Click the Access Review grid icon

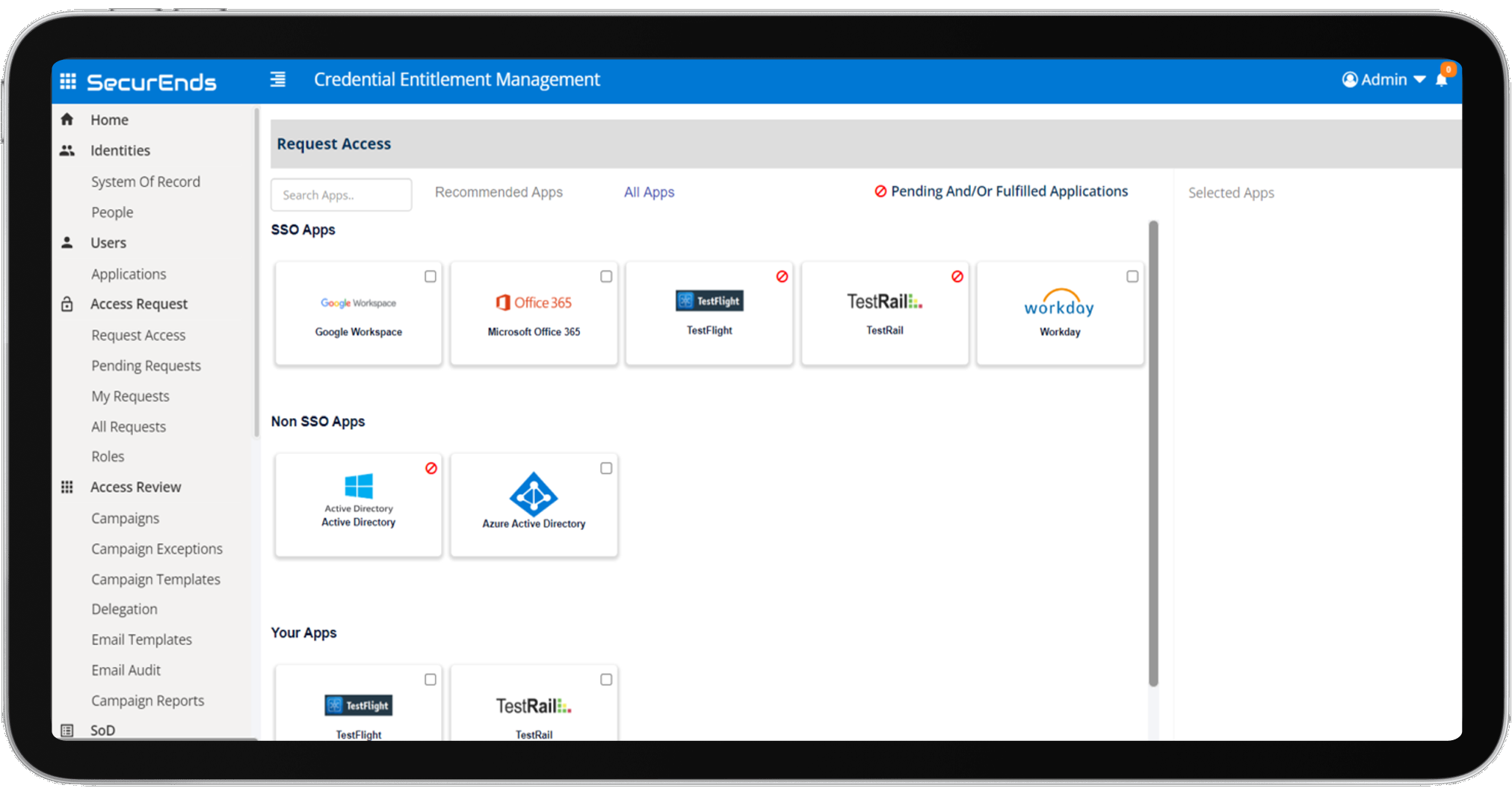[67, 487]
